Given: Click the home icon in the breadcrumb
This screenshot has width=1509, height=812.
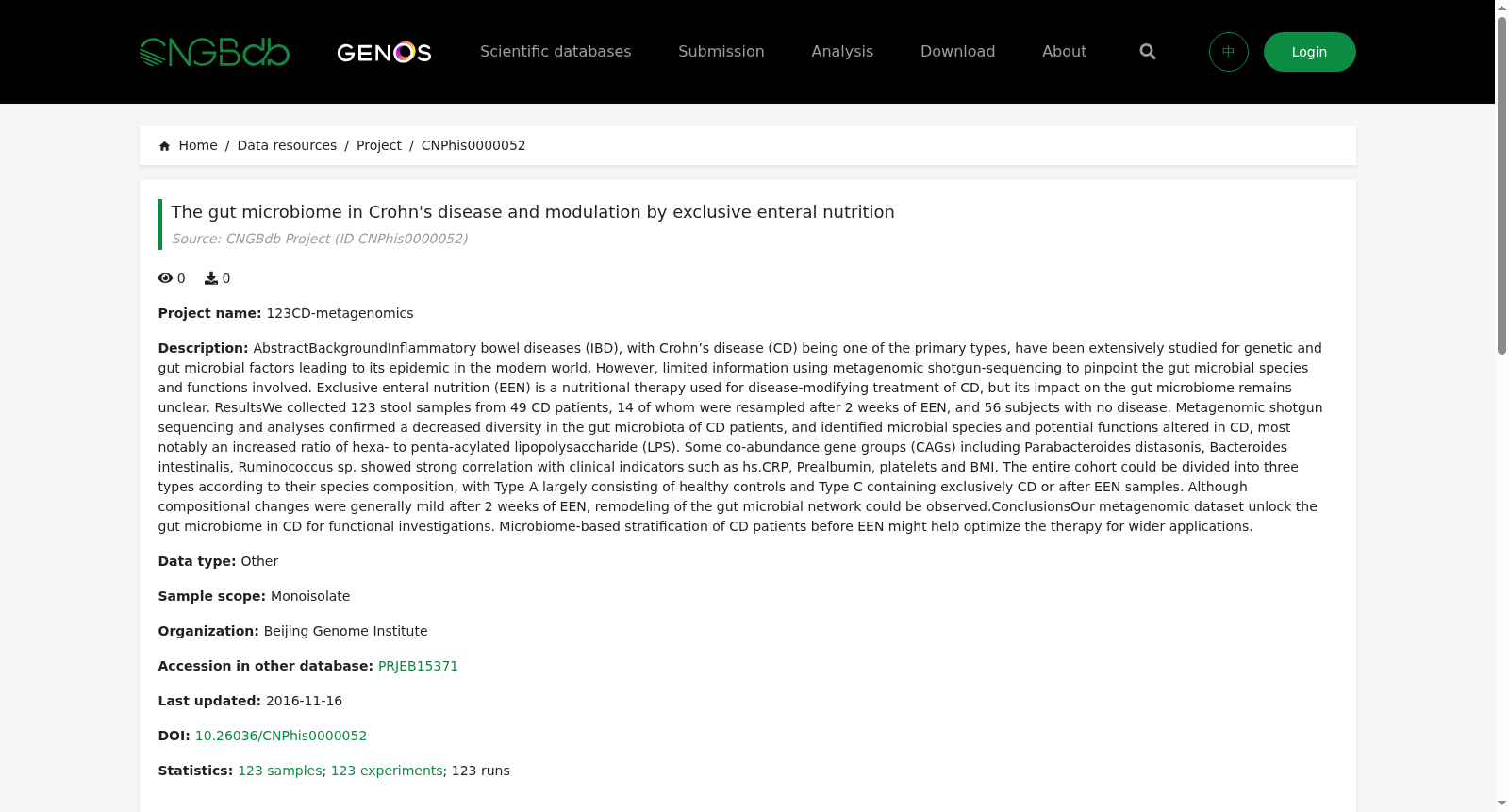Looking at the screenshot, I should [165, 146].
